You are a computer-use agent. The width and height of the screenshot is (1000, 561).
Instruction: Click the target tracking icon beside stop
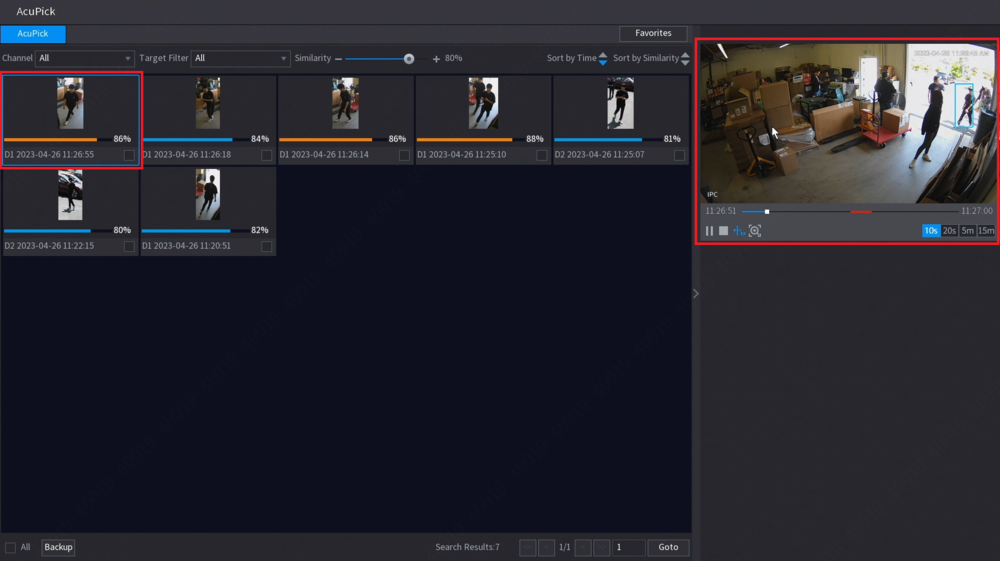click(740, 231)
